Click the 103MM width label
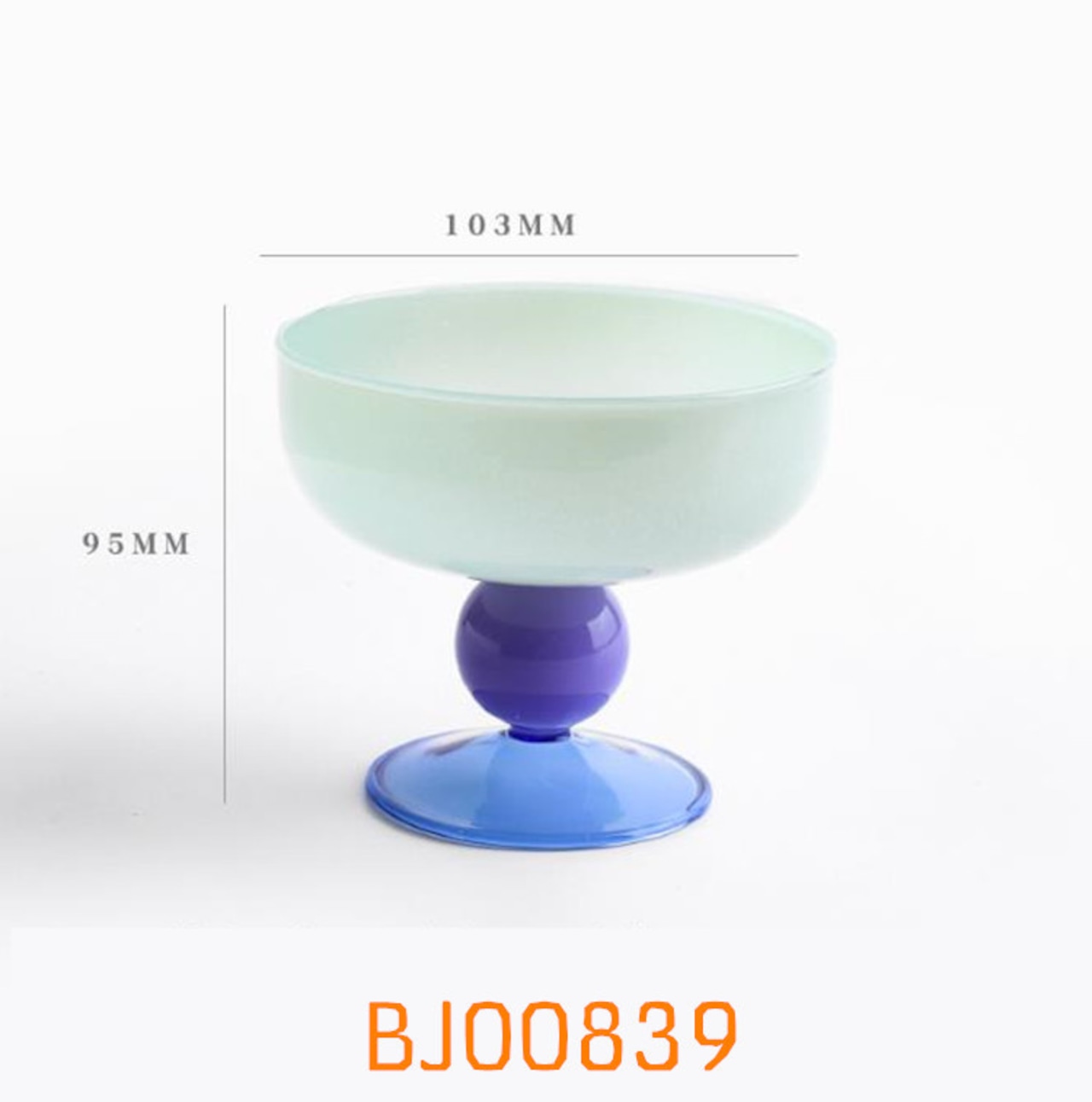 click(510, 225)
